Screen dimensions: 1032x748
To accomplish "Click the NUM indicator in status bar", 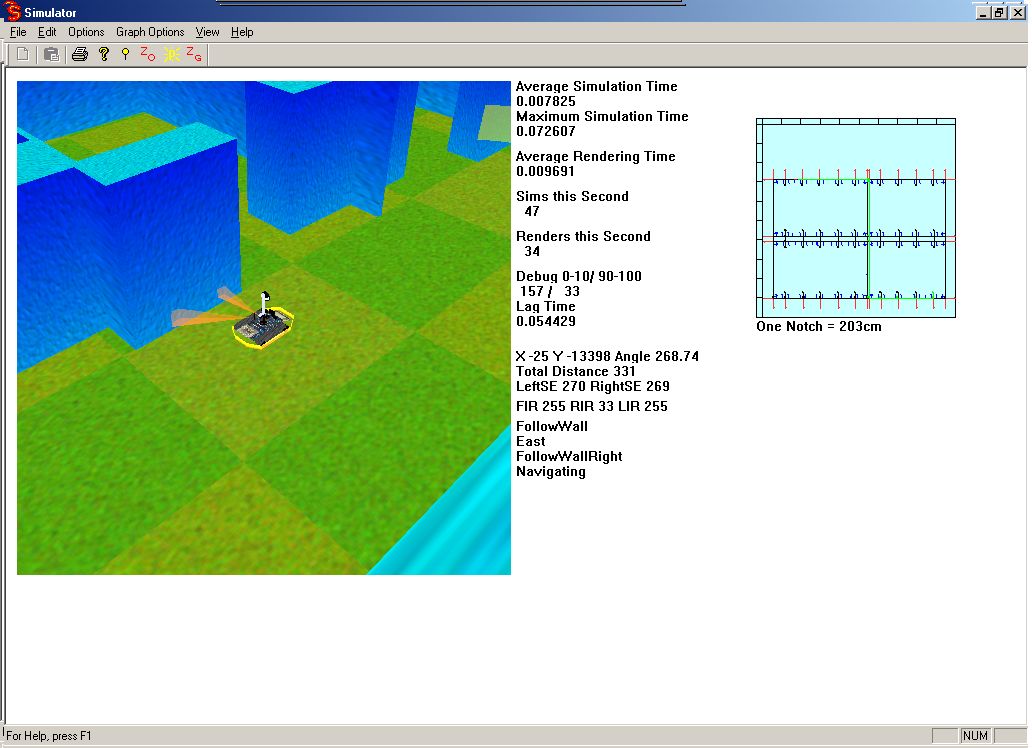I will tap(975, 736).
